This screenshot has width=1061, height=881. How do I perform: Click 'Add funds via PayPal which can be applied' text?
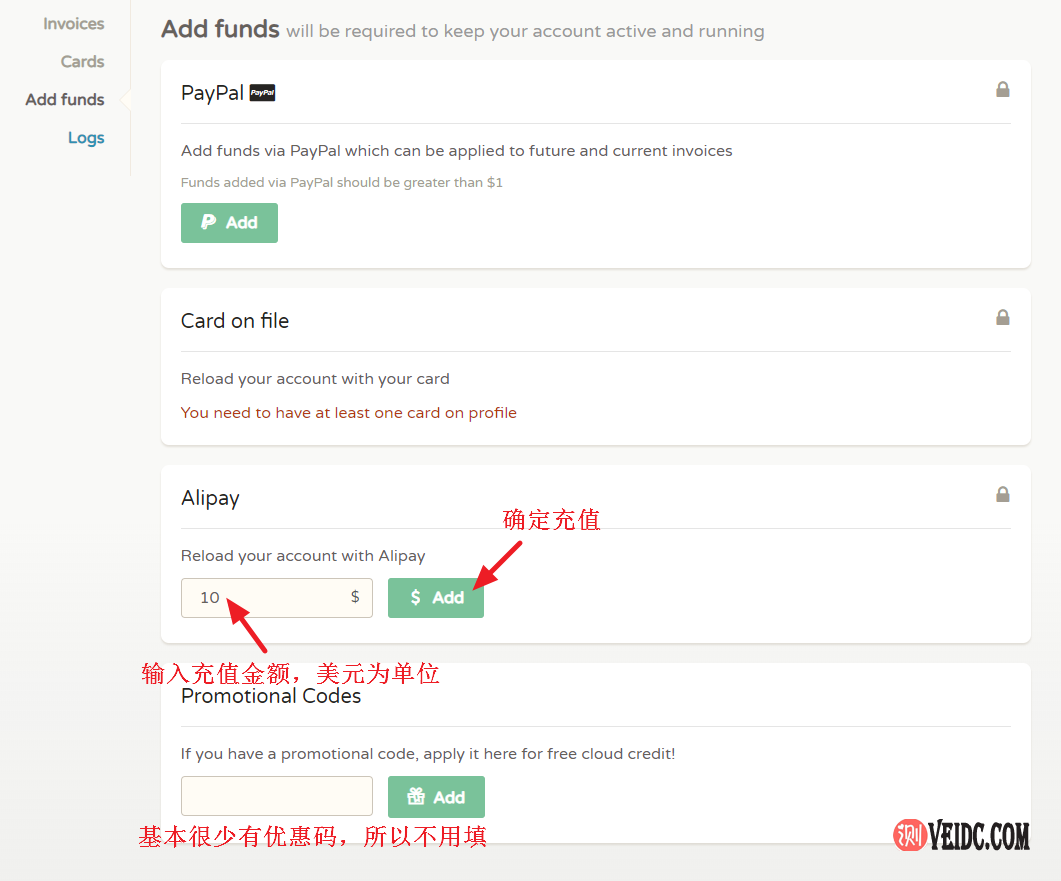(457, 151)
